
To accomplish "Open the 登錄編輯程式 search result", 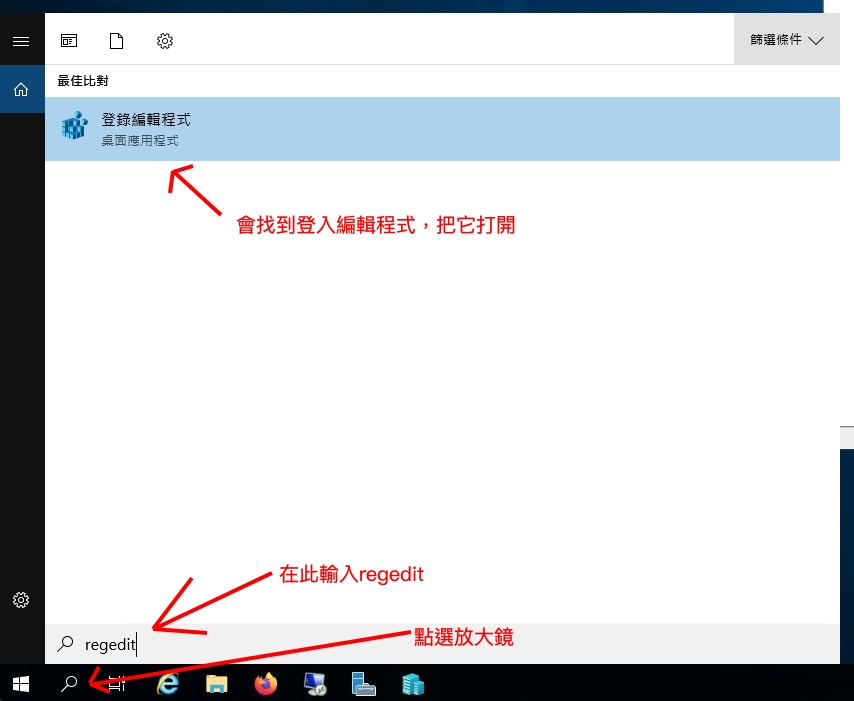I will click(440, 129).
